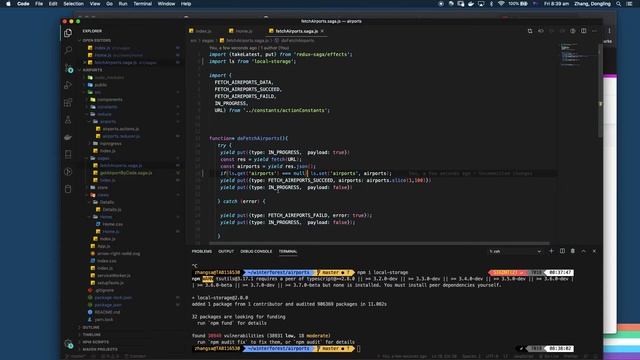Open the Docker view in activity bar

click(x=68, y=138)
